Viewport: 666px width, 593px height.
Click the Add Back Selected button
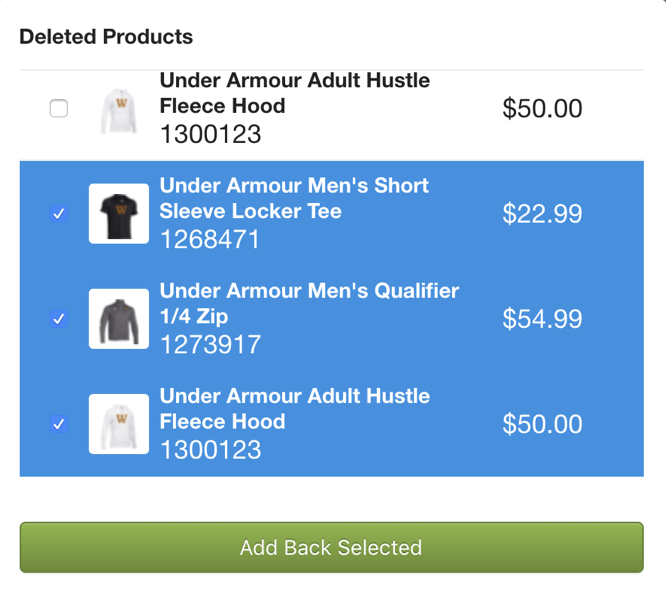point(332,547)
